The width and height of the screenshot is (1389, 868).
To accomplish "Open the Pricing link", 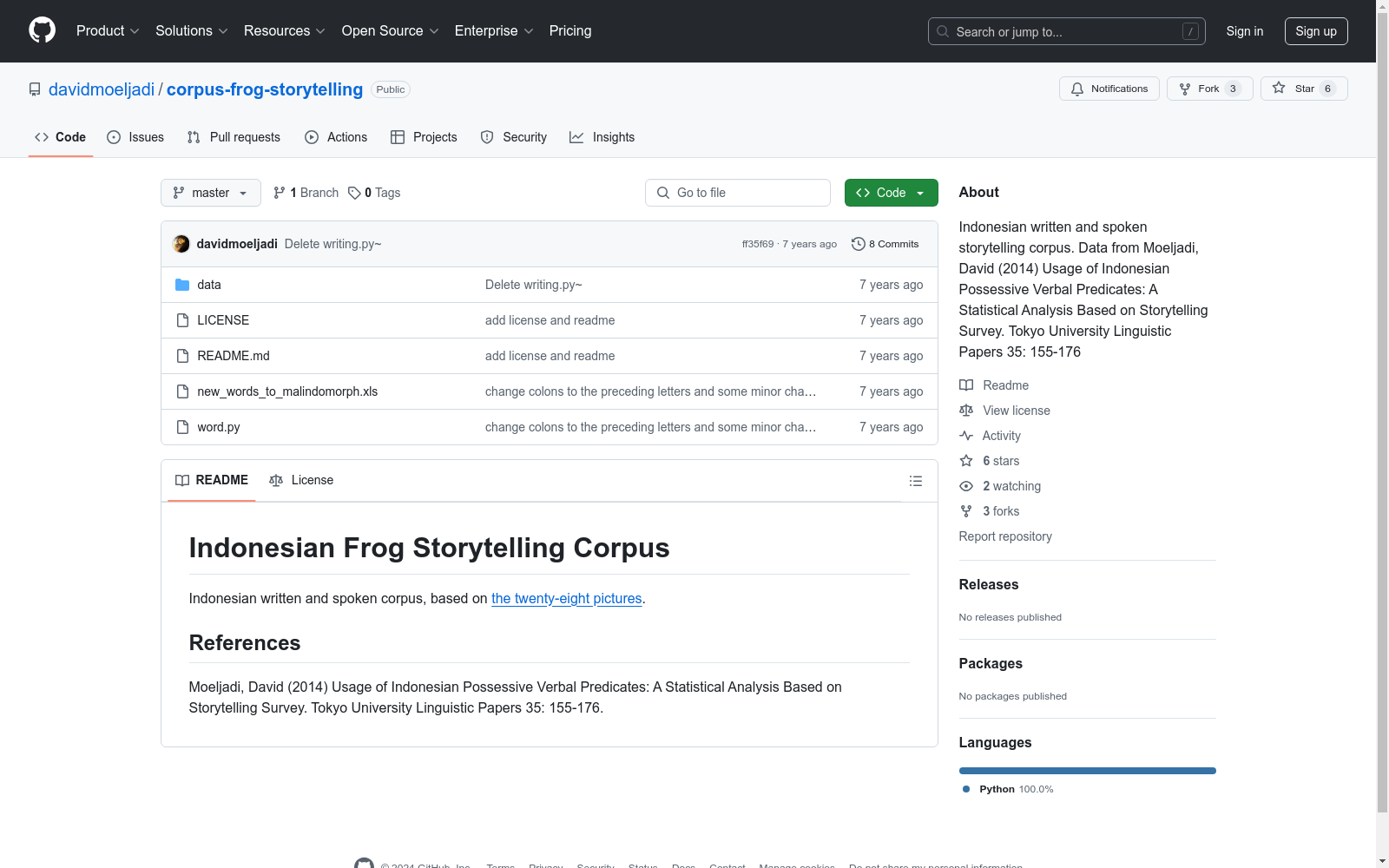I will pyautogui.click(x=570, y=31).
